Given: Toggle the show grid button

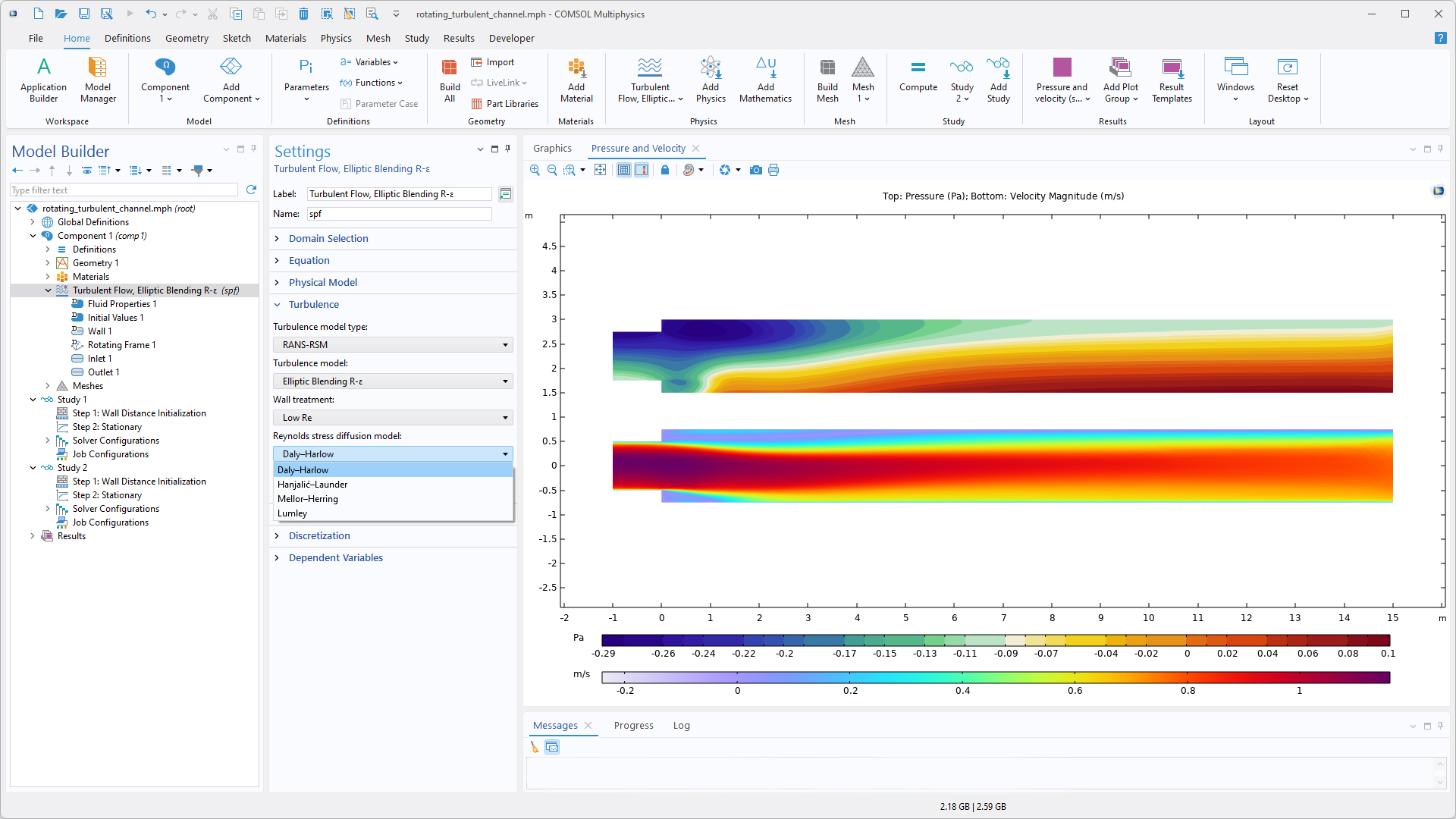Looking at the screenshot, I should coord(623,170).
